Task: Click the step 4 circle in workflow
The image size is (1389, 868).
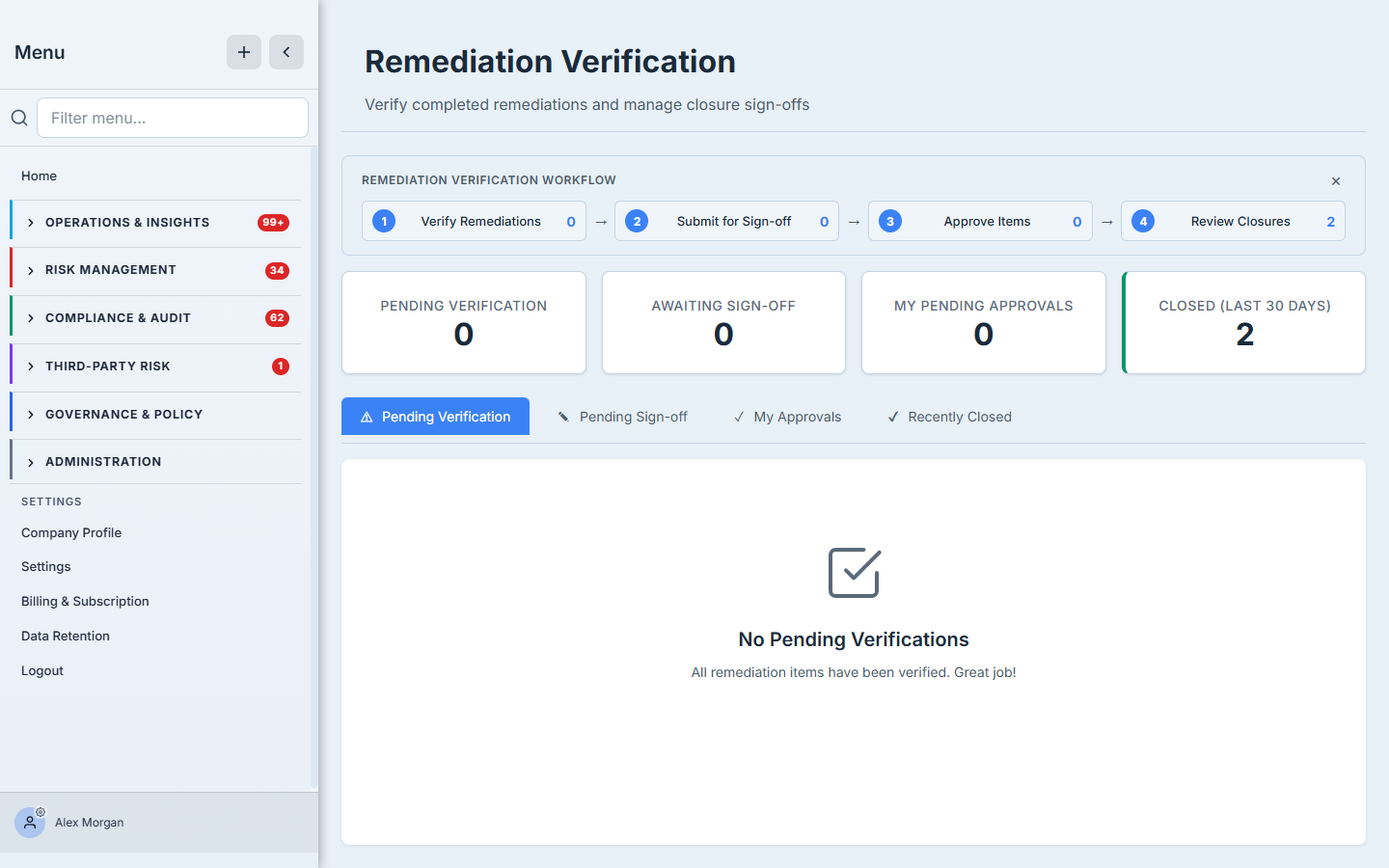Action: (1143, 221)
